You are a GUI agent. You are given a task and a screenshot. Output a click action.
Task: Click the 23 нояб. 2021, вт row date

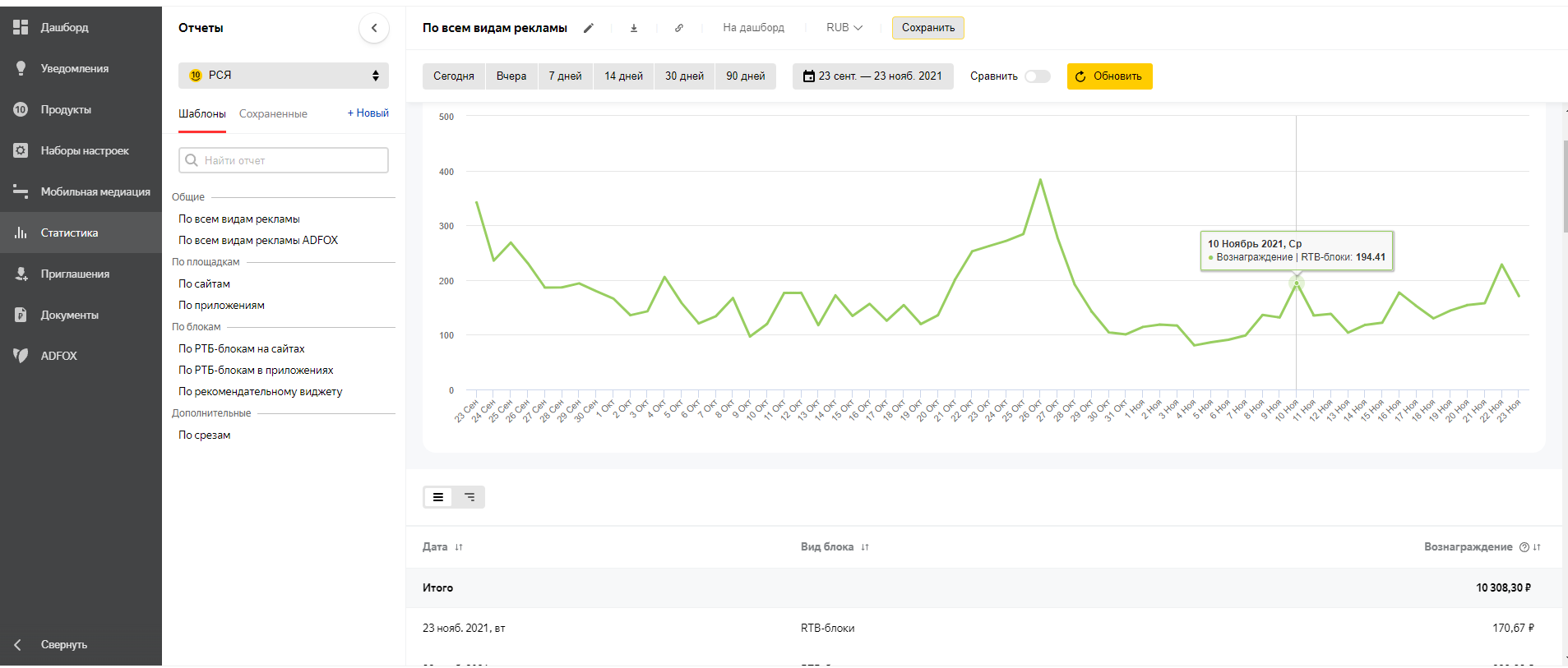pos(464,629)
